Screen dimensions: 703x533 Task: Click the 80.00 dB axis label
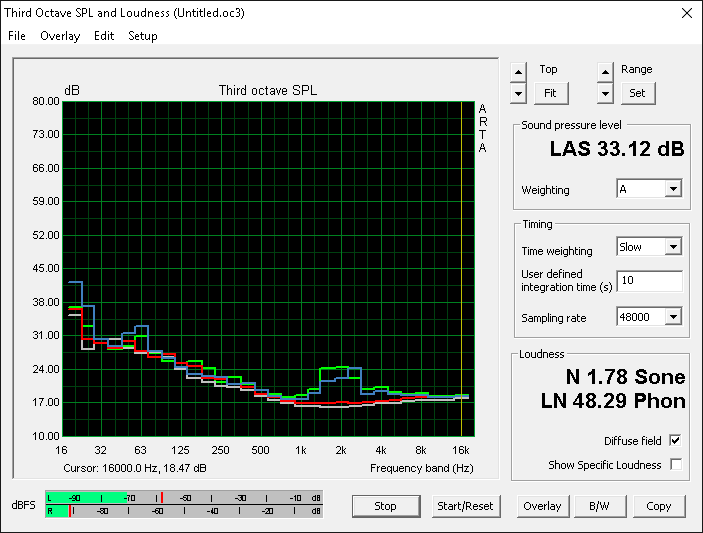[46, 101]
